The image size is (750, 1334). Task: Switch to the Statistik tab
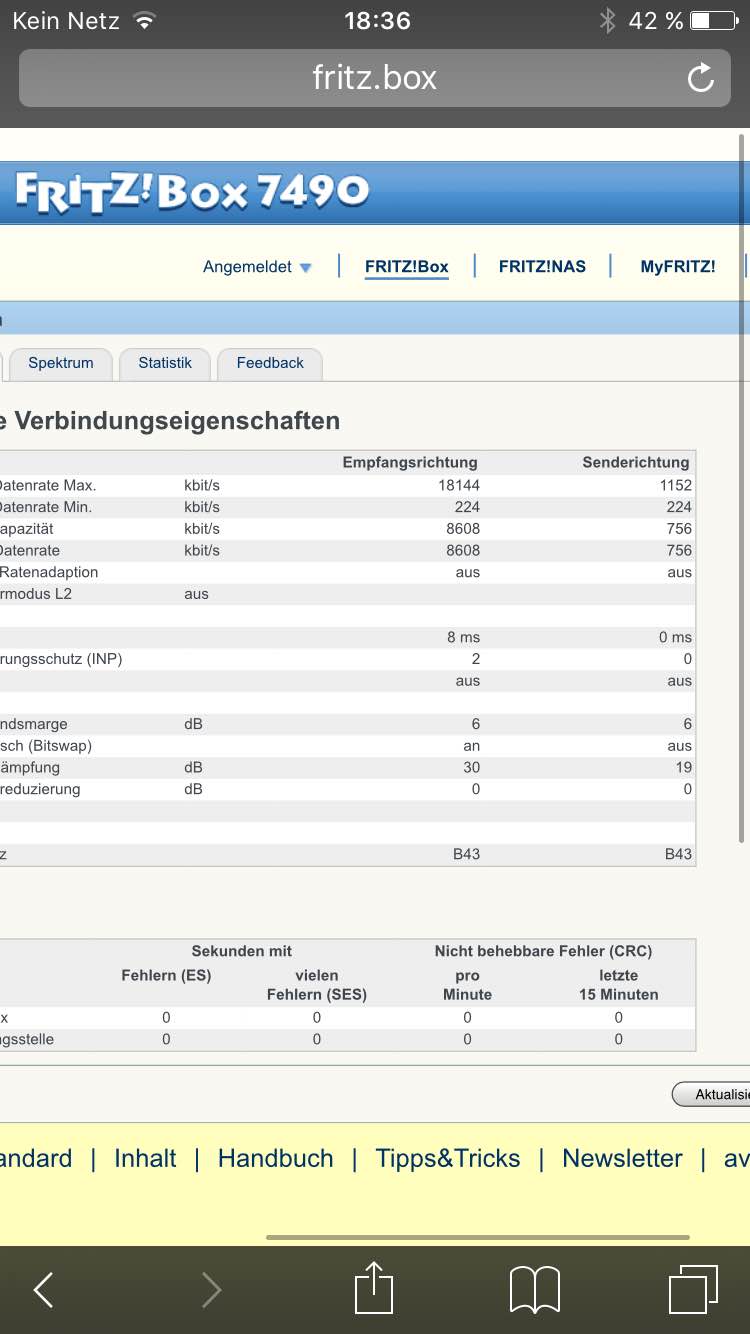tap(165, 364)
